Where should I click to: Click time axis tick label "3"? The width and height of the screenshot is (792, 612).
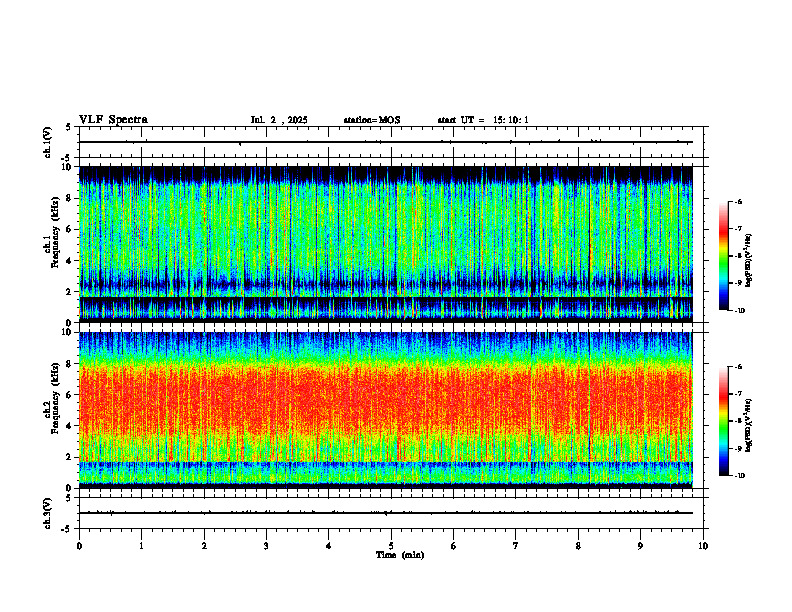(266, 546)
